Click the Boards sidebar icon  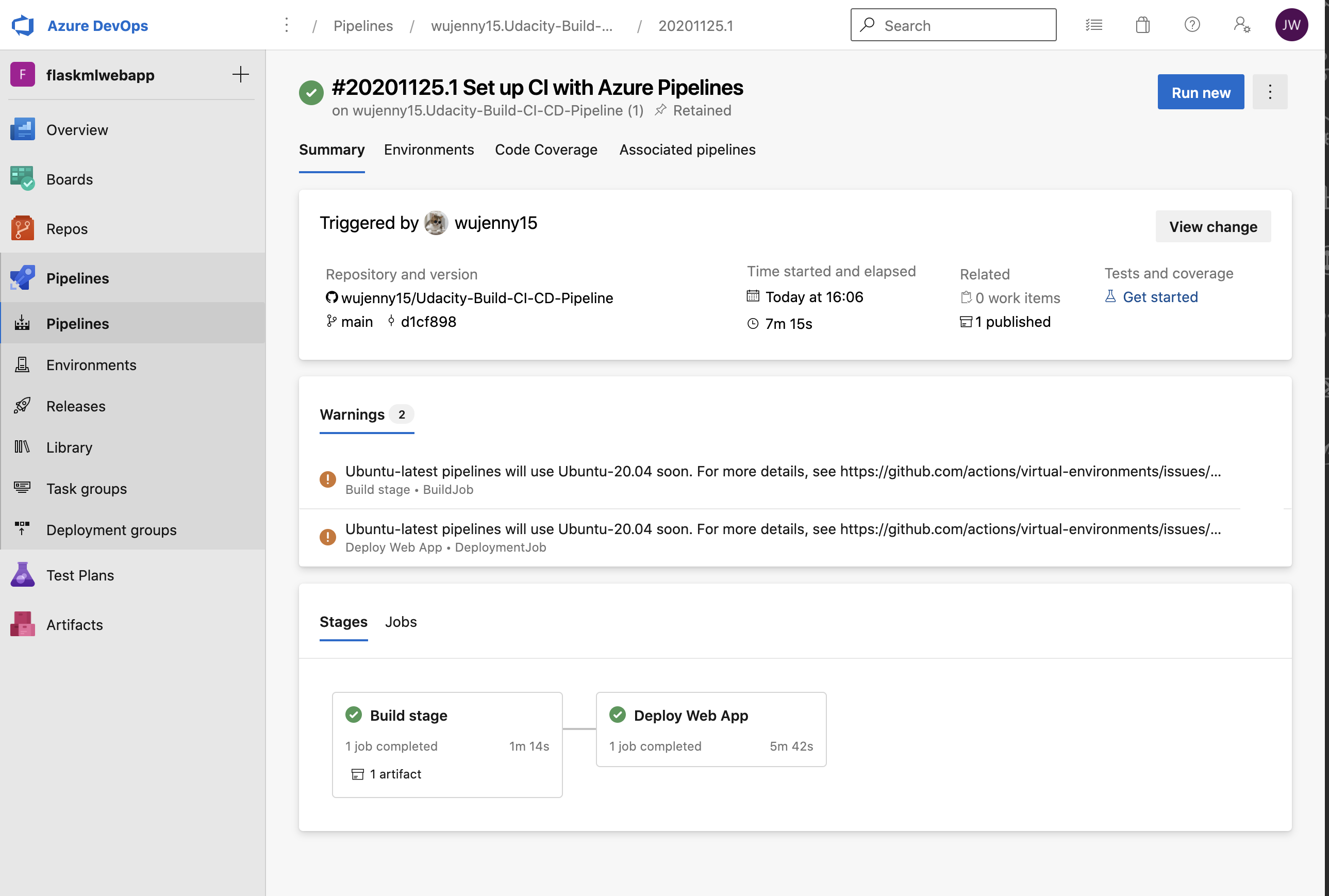pos(23,179)
